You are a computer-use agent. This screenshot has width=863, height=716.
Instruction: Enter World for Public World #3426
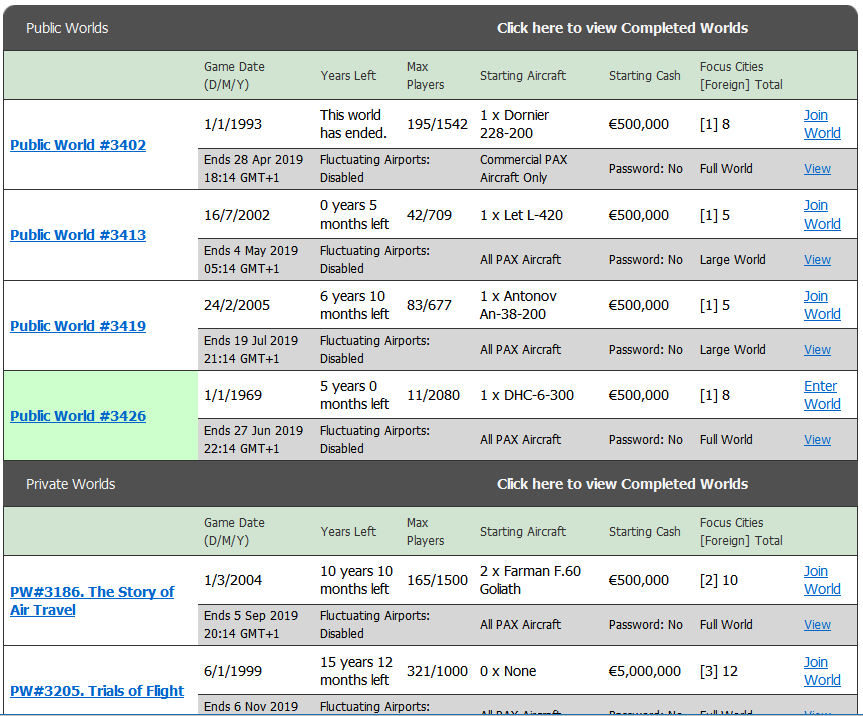(x=821, y=395)
